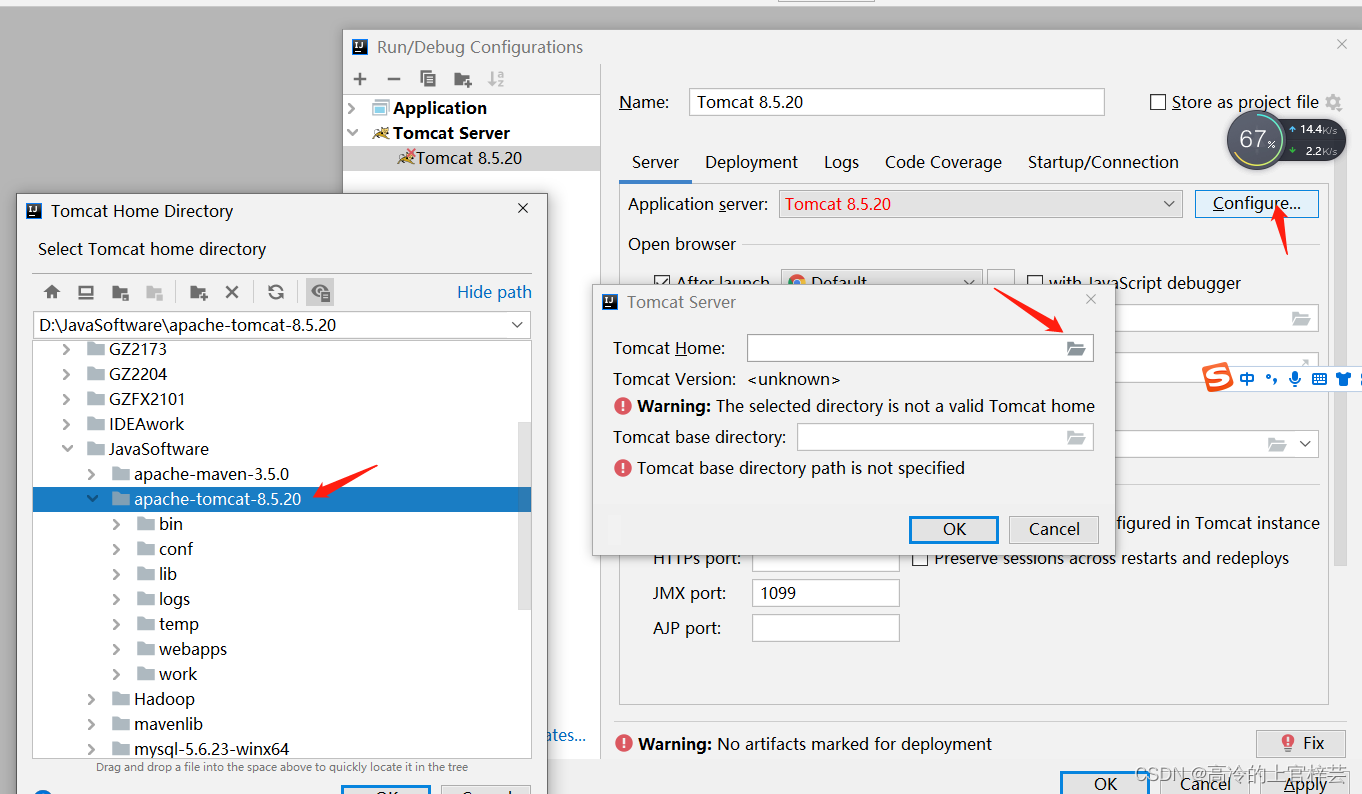The height and width of the screenshot is (794, 1362).
Task: Collapse the apache-tomcat-8.5.20 folder
Action: coord(92,499)
